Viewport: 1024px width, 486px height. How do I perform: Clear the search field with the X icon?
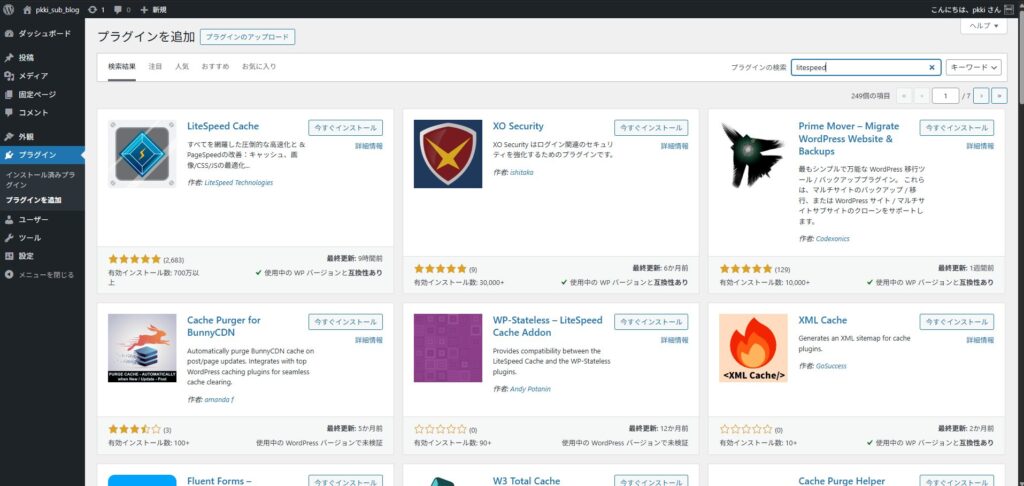(x=932, y=67)
